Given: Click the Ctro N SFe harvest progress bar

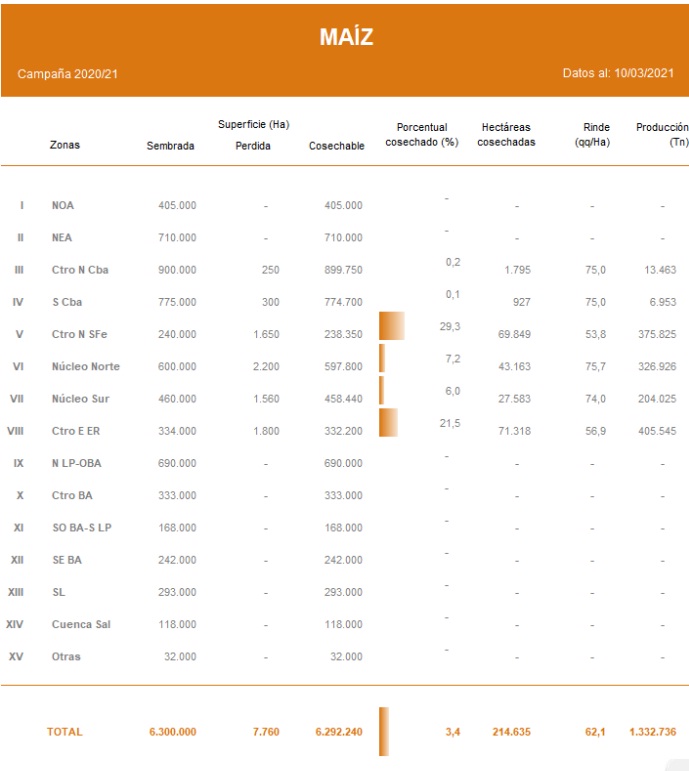Looking at the screenshot, I should 392,326.
